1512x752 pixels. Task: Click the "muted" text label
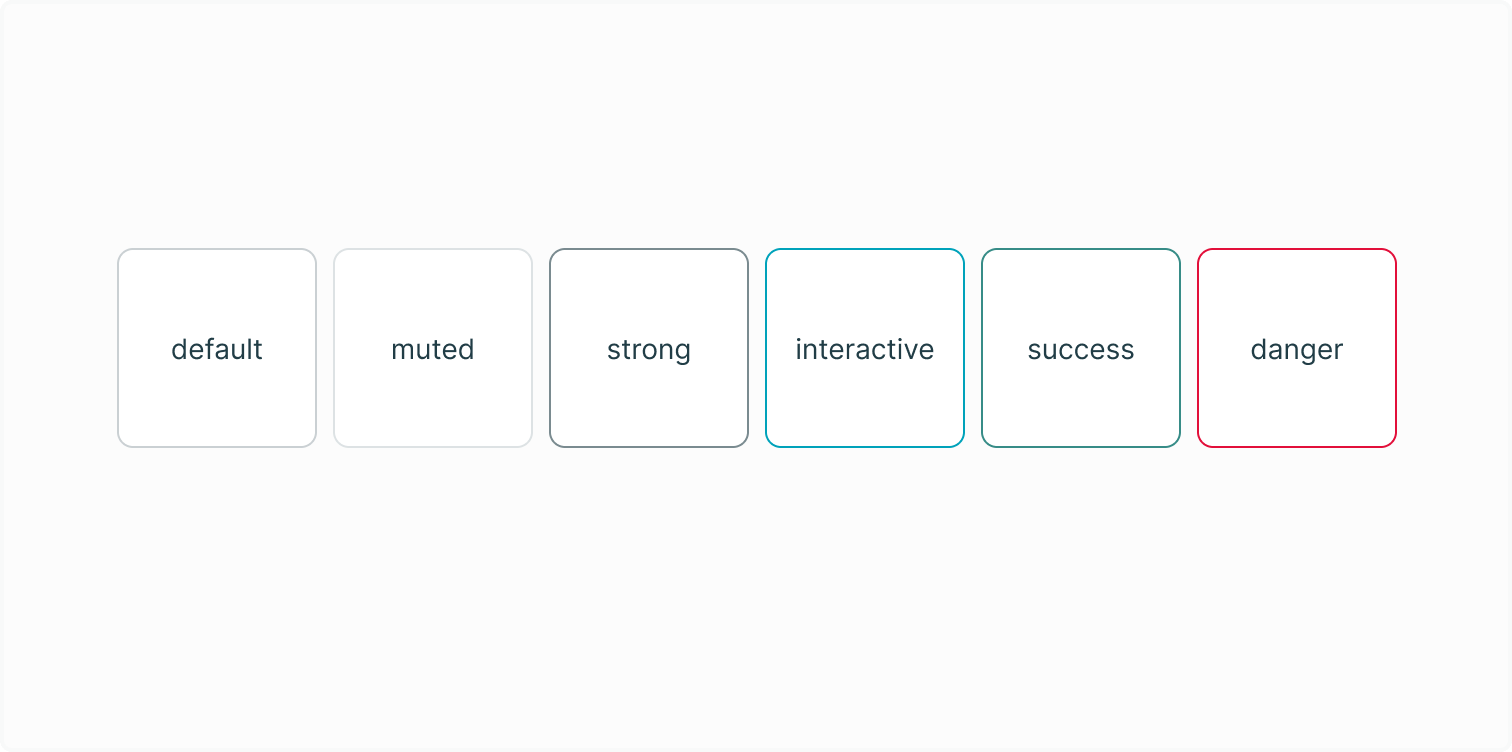[x=433, y=350]
